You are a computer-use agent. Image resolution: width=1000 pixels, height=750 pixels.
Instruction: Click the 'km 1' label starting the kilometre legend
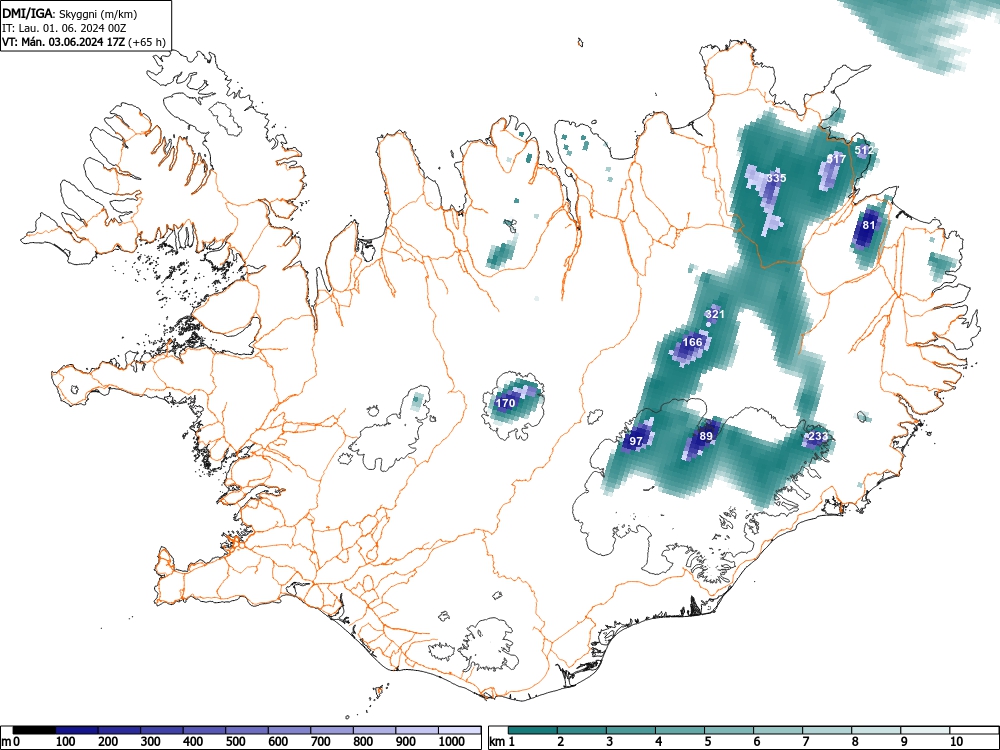coord(503,742)
